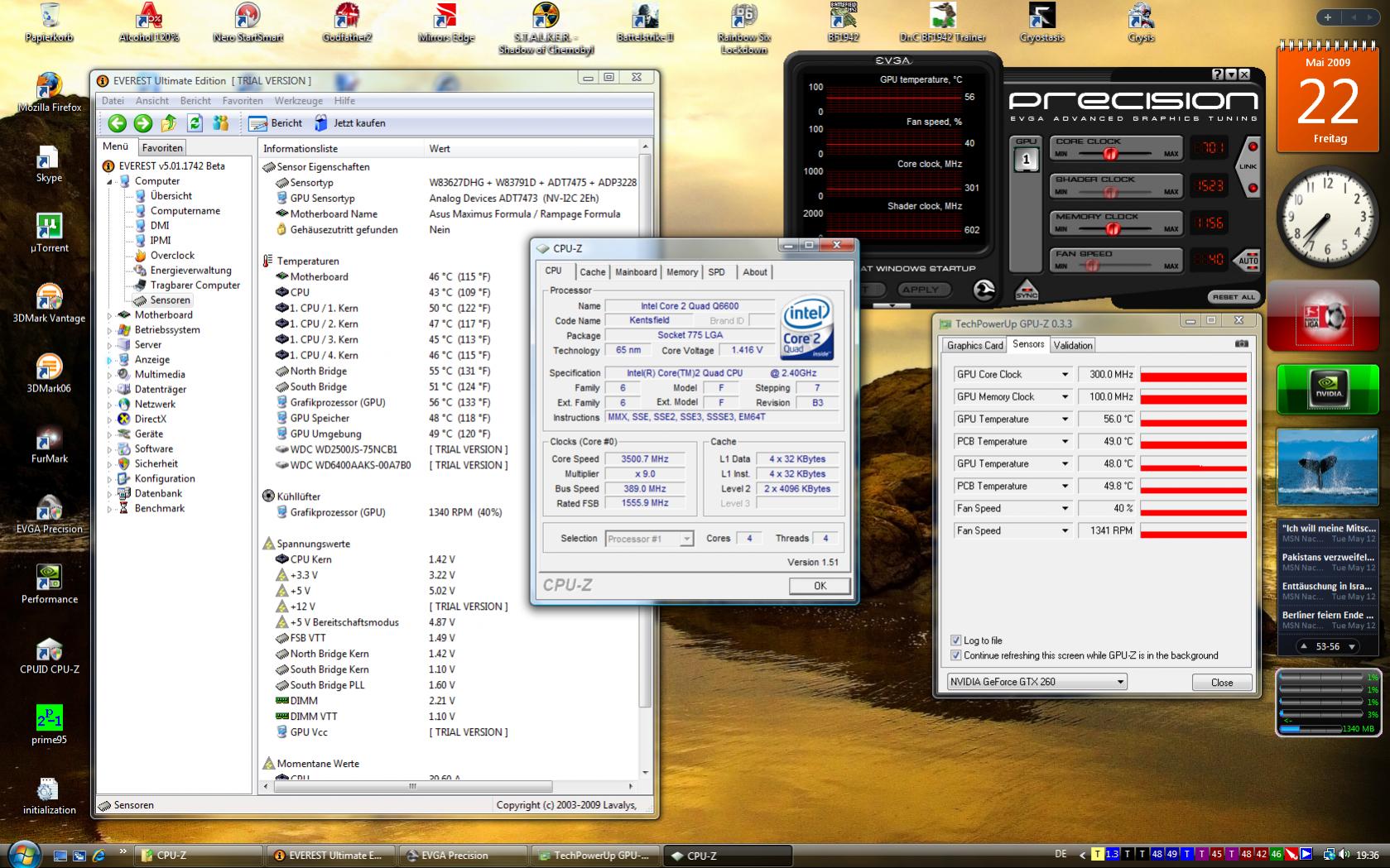Toggle the AUTO fan speed button
The width and height of the screenshot is (1390, 868).
click(x=1248, y=260)
